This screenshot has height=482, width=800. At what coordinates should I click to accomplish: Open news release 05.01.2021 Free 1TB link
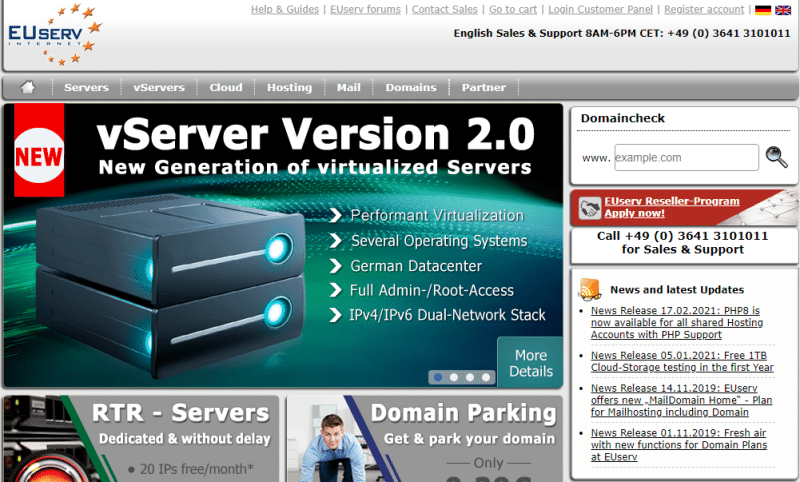[x=682, y=361]
